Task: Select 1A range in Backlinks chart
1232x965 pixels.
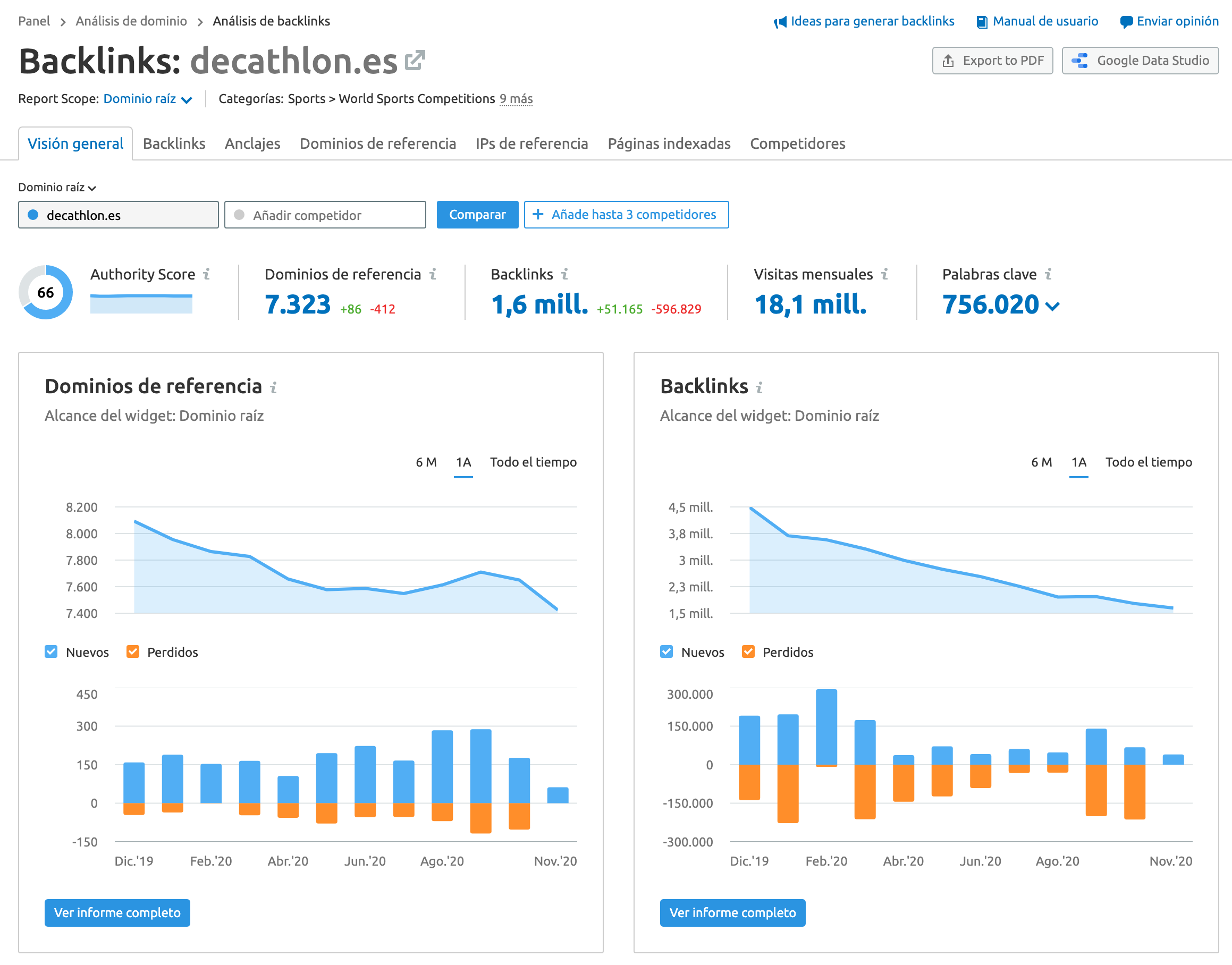Action: (1079, 462)
